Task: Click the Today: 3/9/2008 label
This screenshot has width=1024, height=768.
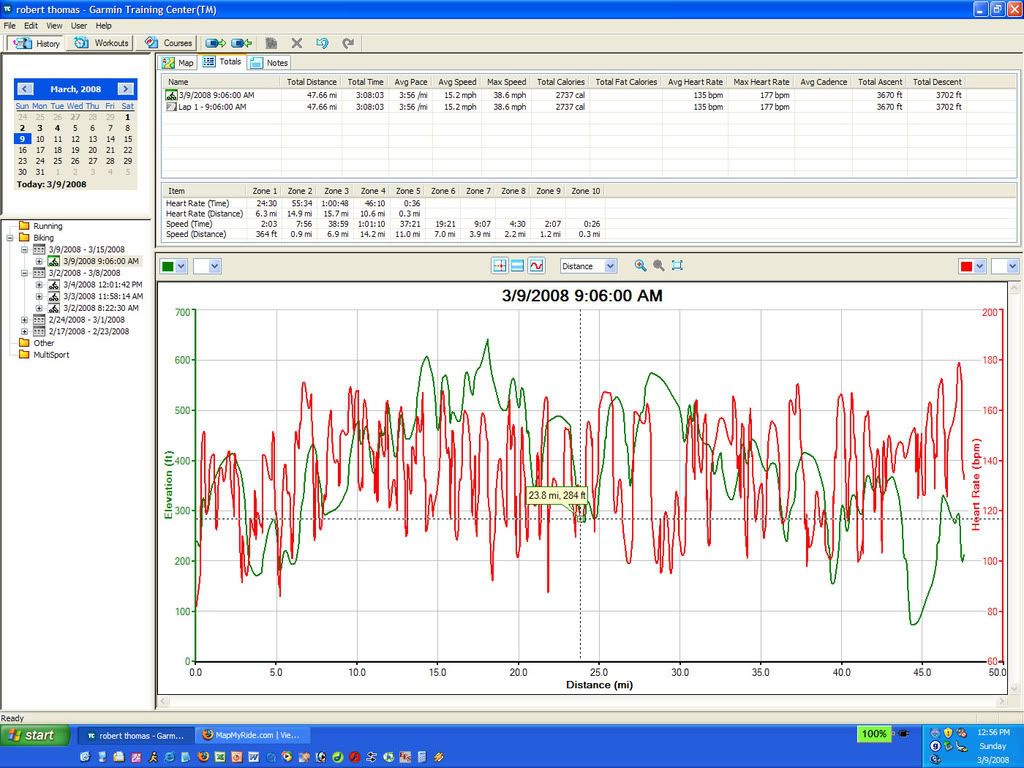Action: pos(52,184)
